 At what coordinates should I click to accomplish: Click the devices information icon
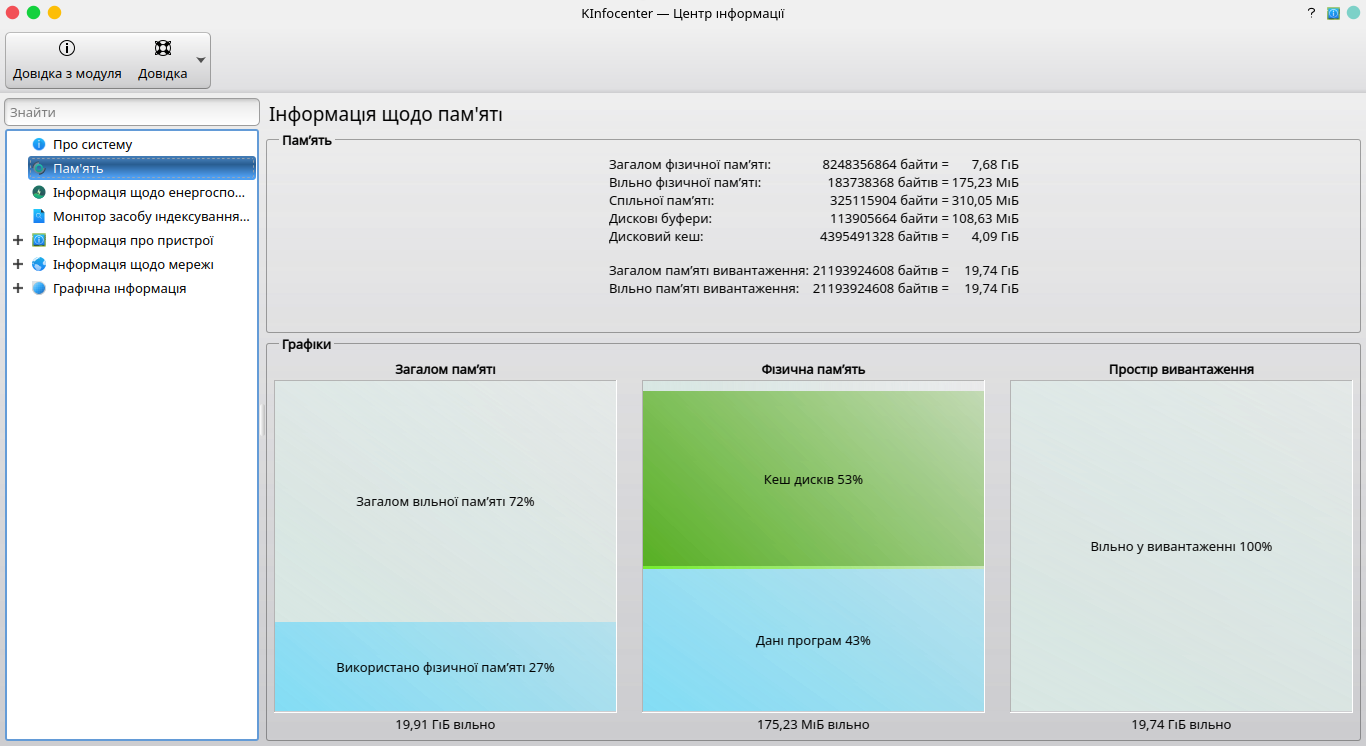(39, 240)
